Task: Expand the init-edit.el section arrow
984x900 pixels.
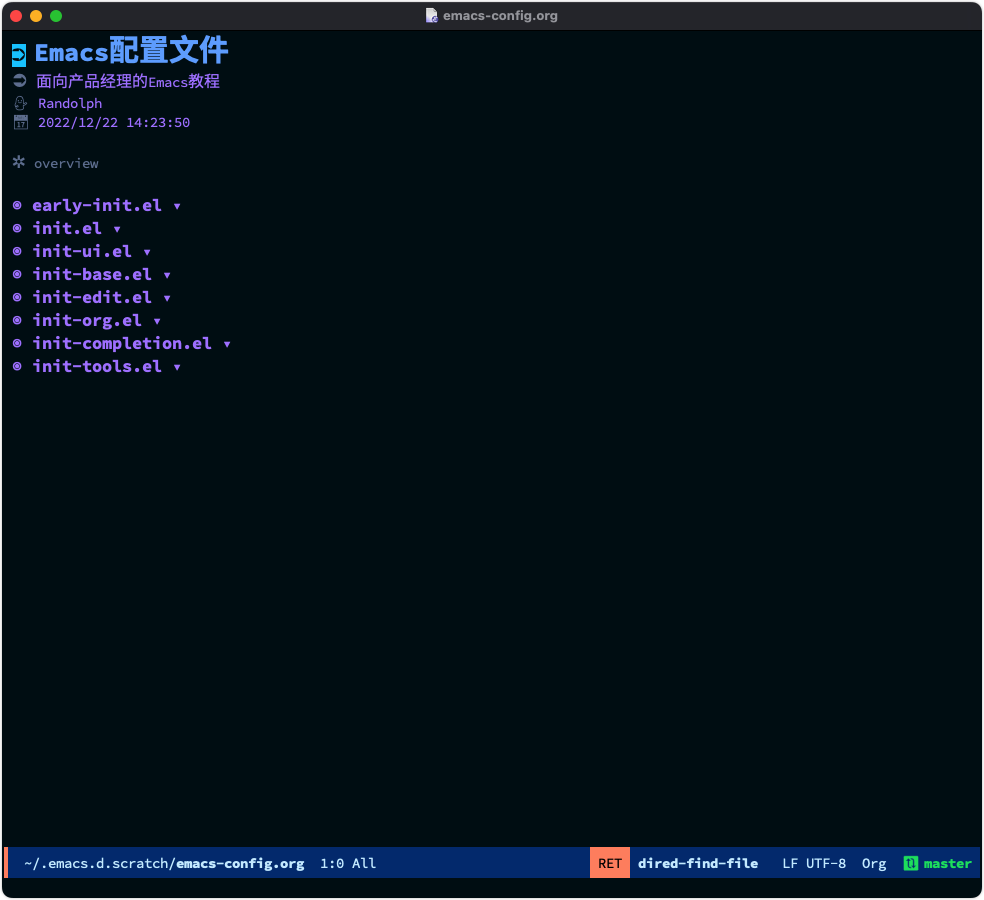Action: 167,299
